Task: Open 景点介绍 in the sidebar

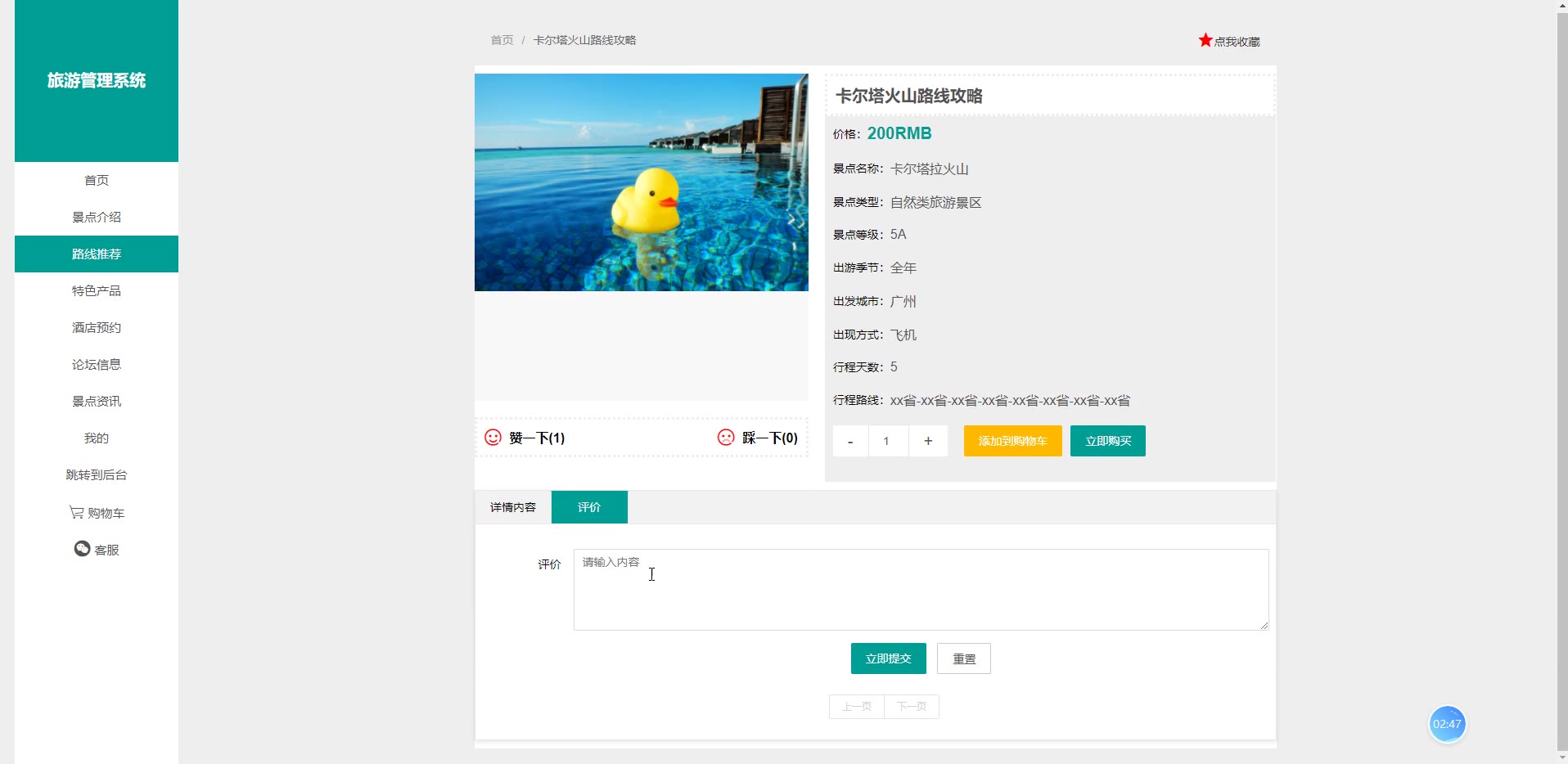Action: (96, 217)
